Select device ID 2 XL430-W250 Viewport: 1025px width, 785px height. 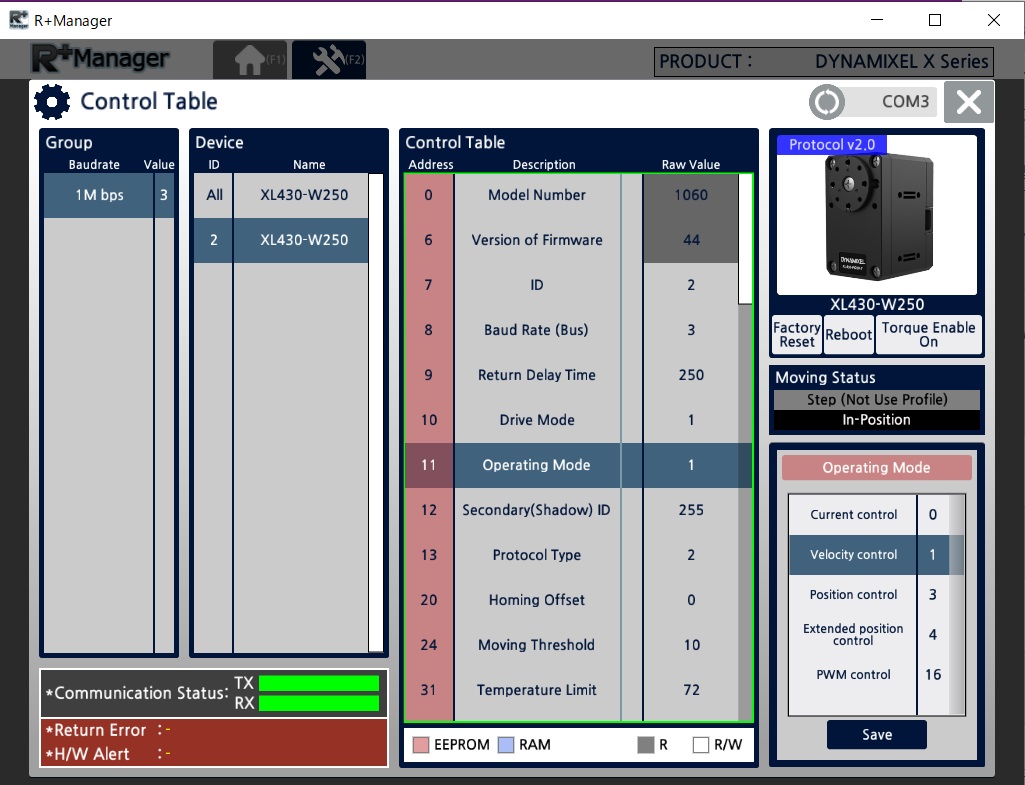(x=281, y=240)
